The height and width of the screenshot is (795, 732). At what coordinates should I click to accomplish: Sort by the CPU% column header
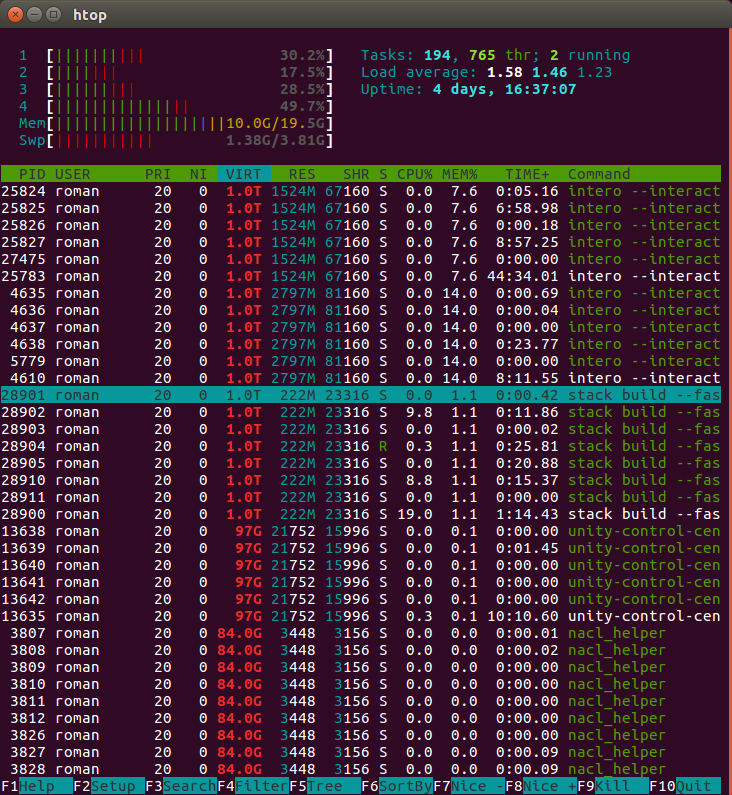pos(415,174)
